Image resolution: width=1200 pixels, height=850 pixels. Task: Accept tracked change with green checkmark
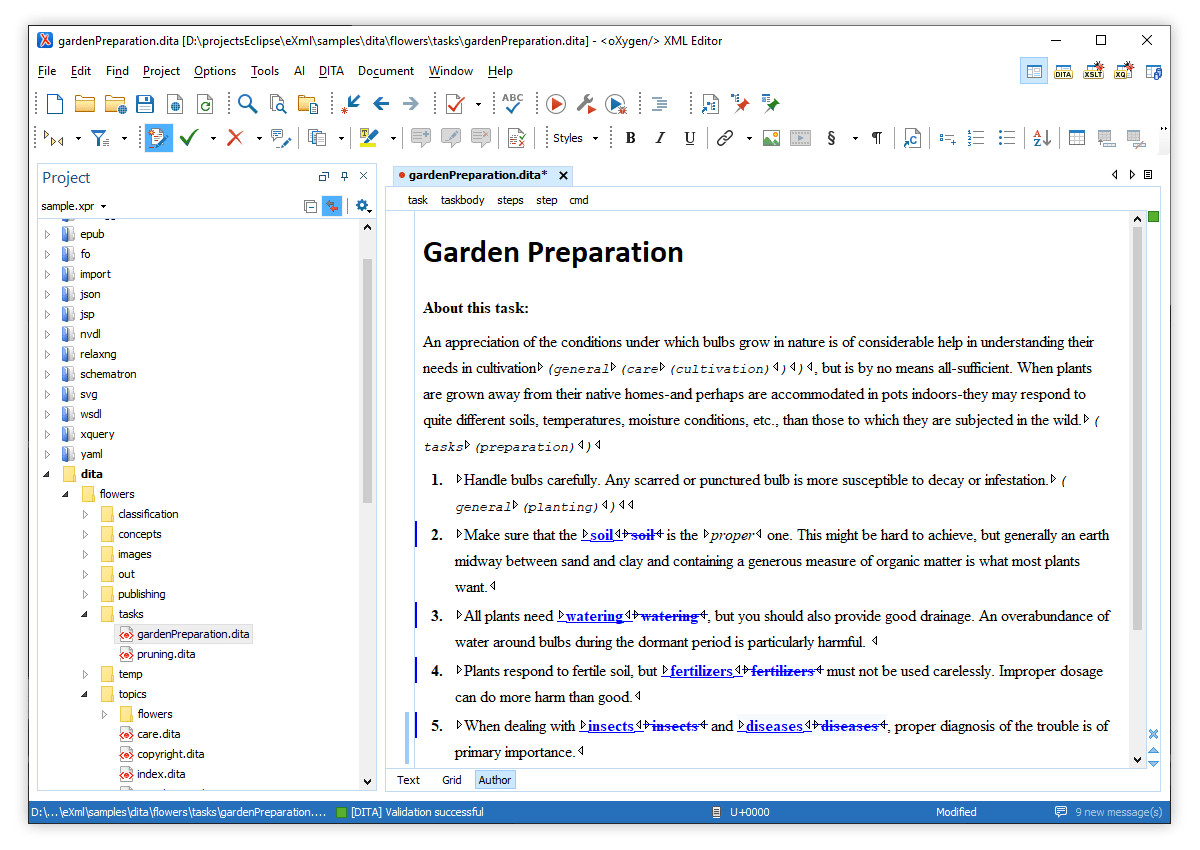189,138
